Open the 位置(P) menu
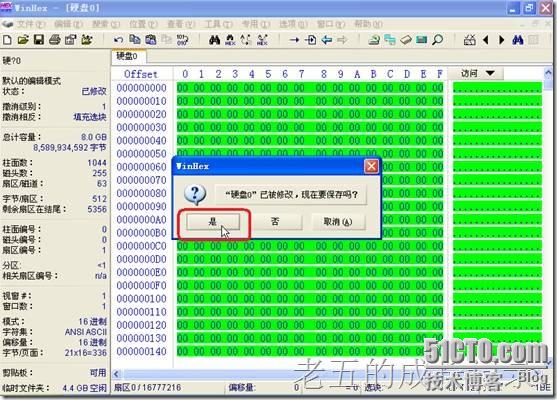 (x=143, y=24)
